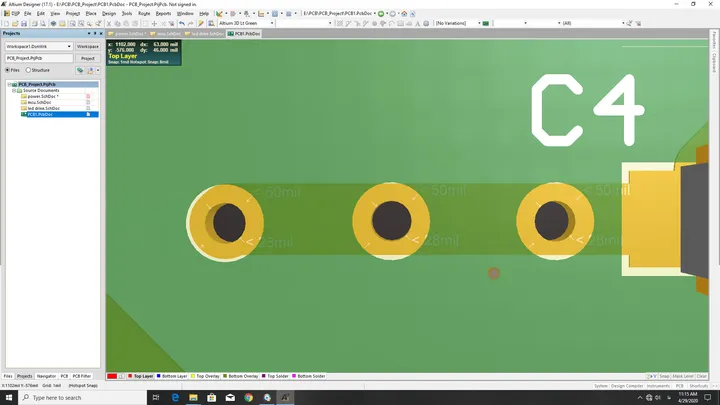Click the Undo arrow in the toolbar
Image resolution: width=720 pixels, height=405 pixels.
point(182,23)
